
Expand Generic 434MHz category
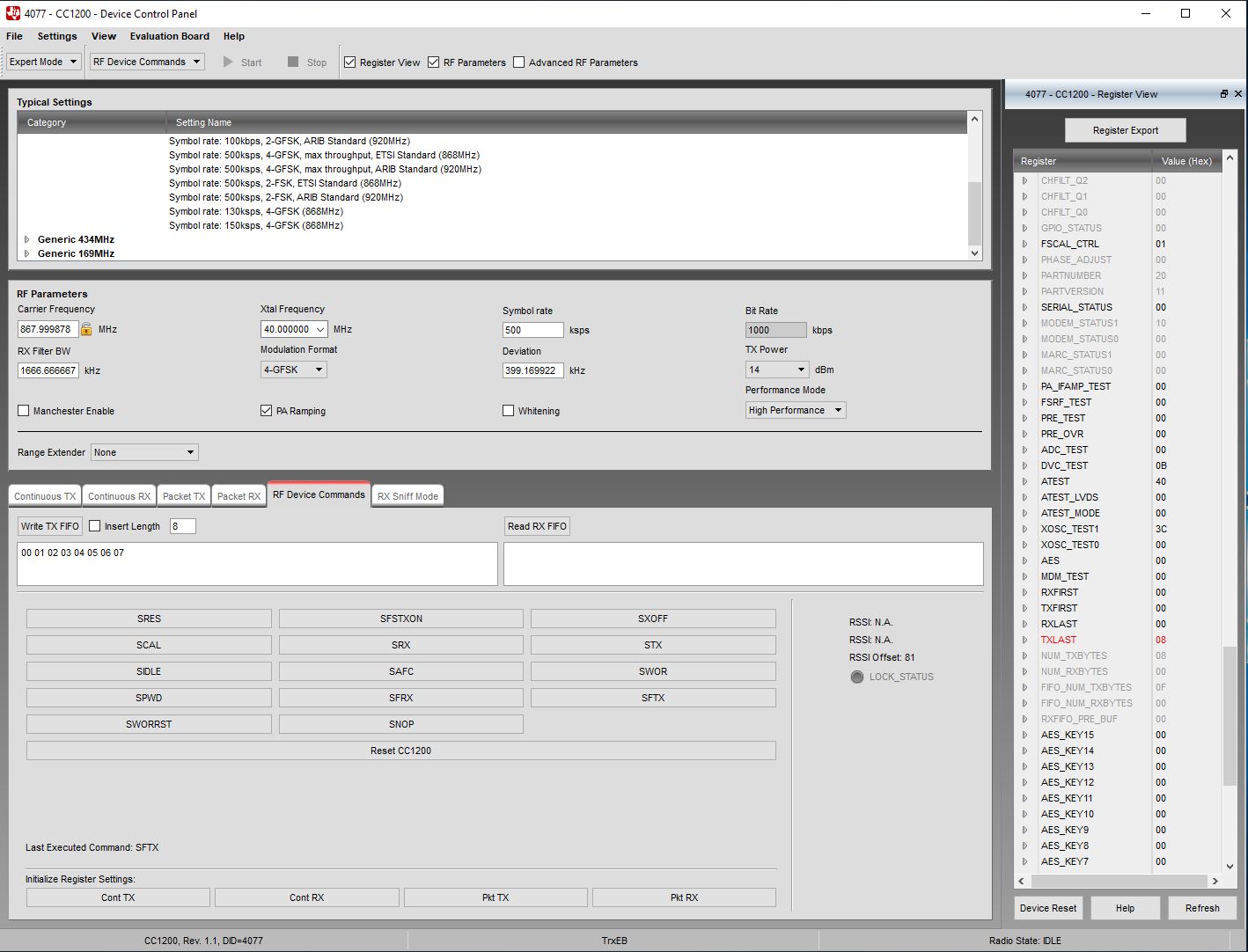click(x=27, y=239)
